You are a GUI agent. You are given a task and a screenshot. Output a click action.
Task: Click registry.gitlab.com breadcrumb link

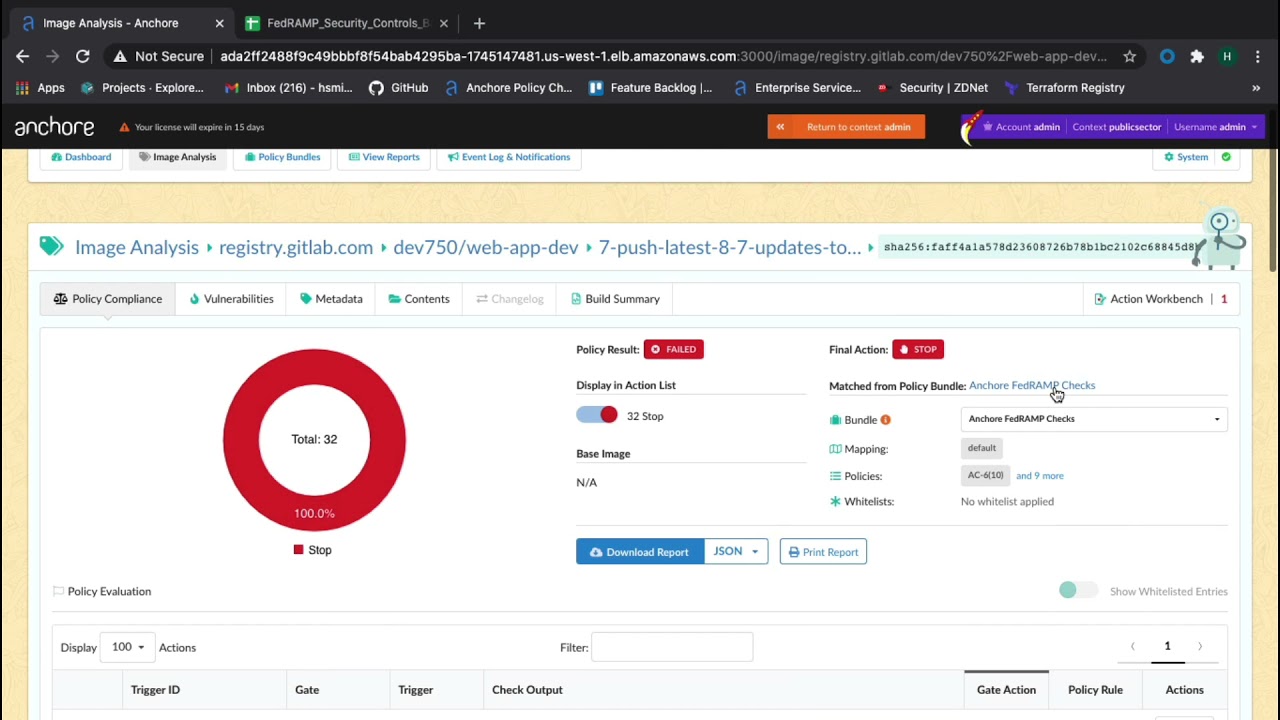tap(296, 248)
